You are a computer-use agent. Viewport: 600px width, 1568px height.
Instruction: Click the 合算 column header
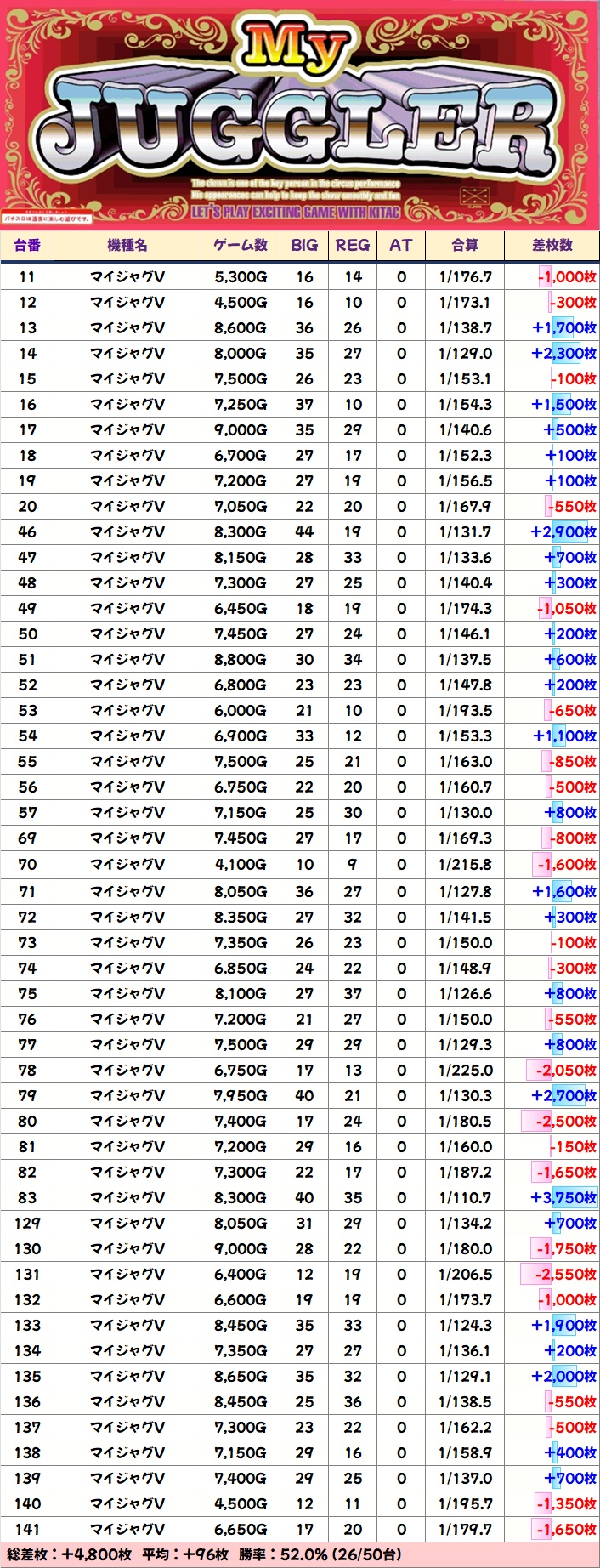pos(465,245)
